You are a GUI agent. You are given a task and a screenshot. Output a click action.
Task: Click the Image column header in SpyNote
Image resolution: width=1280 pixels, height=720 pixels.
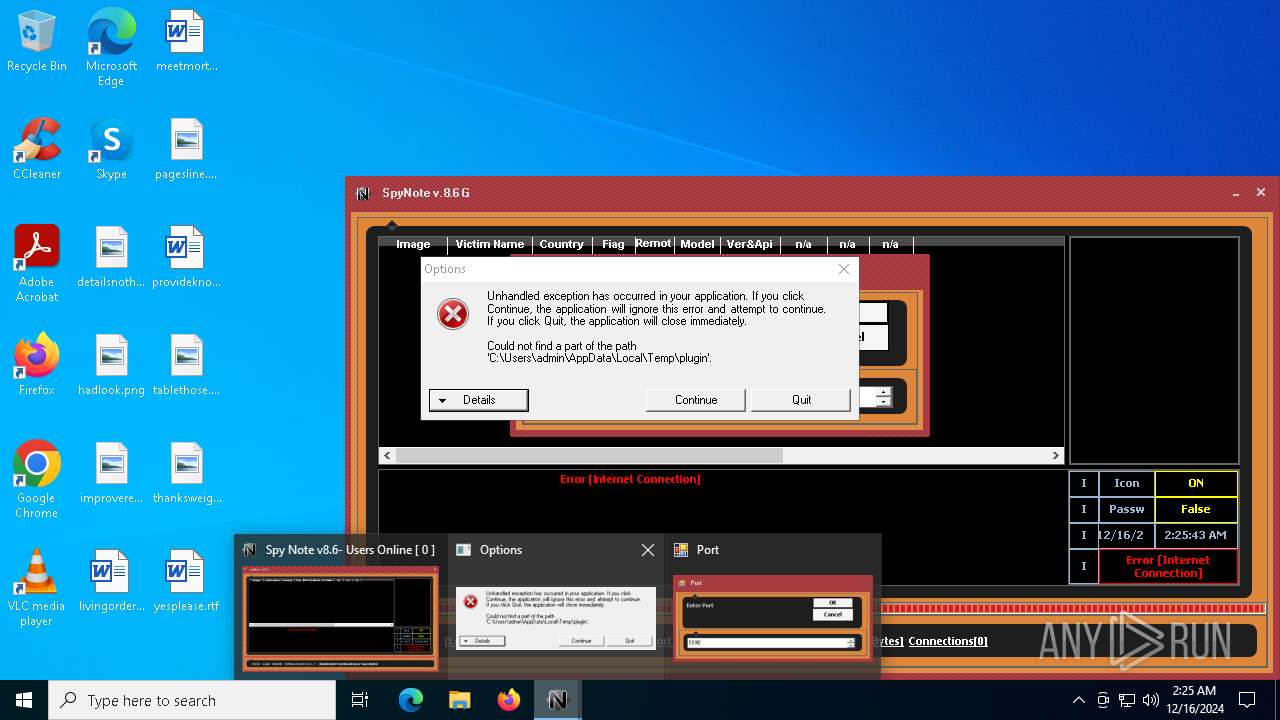click(x=413, y=244)
